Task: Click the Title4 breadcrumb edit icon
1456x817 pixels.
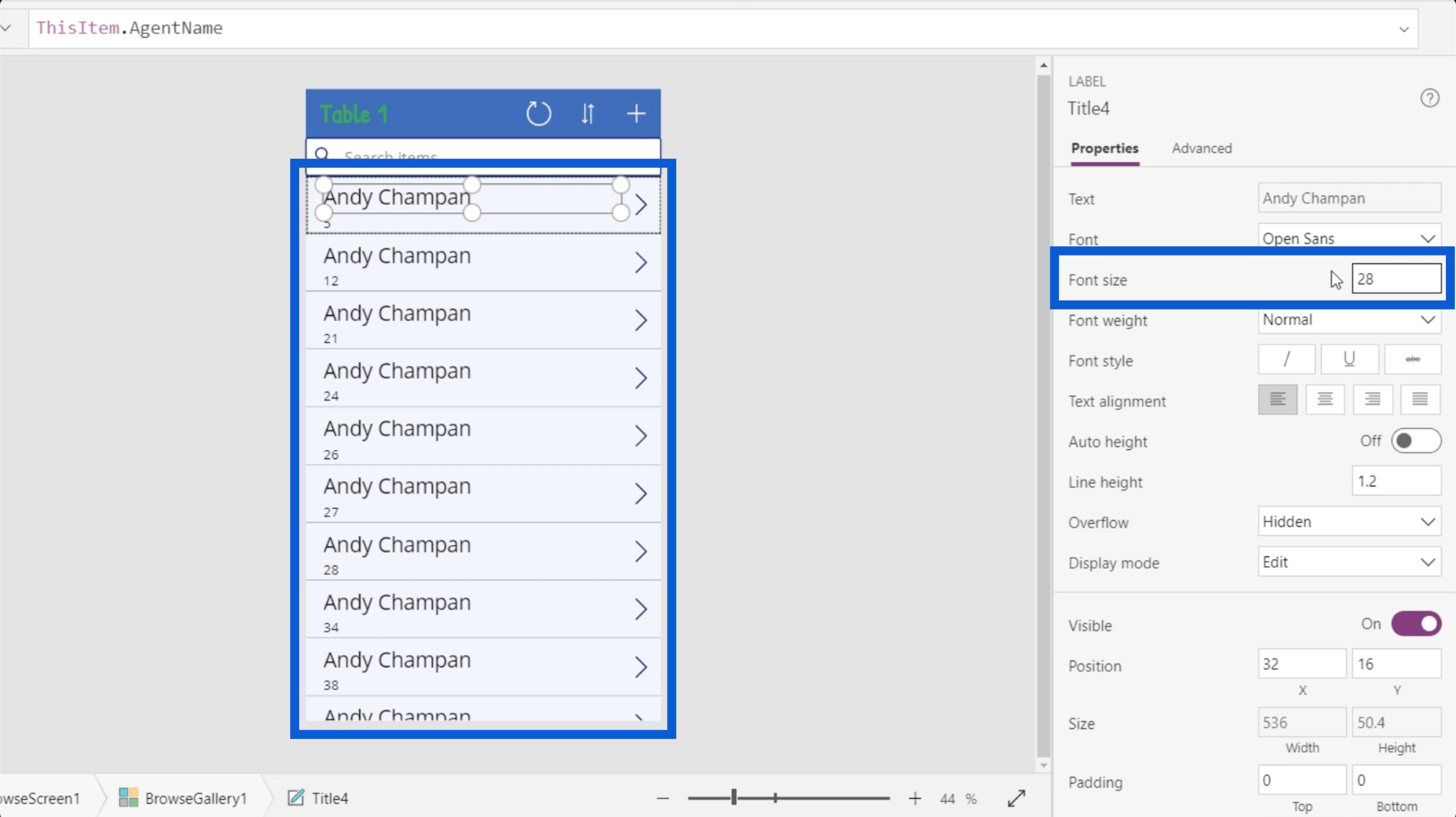Action: pyautogui.click(x=296, y=798)
